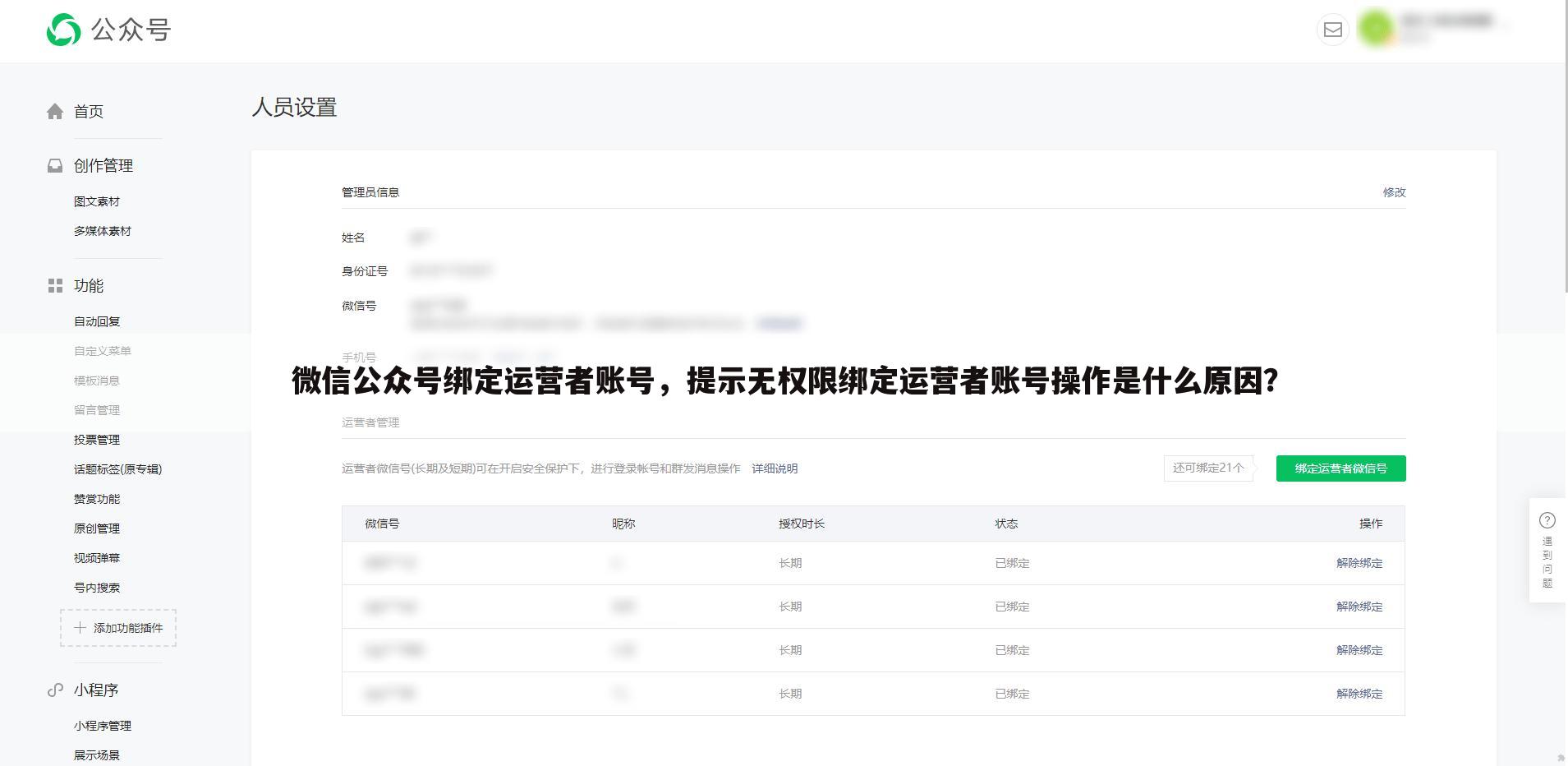Click 状态 column header

[x=1006, y=524]
